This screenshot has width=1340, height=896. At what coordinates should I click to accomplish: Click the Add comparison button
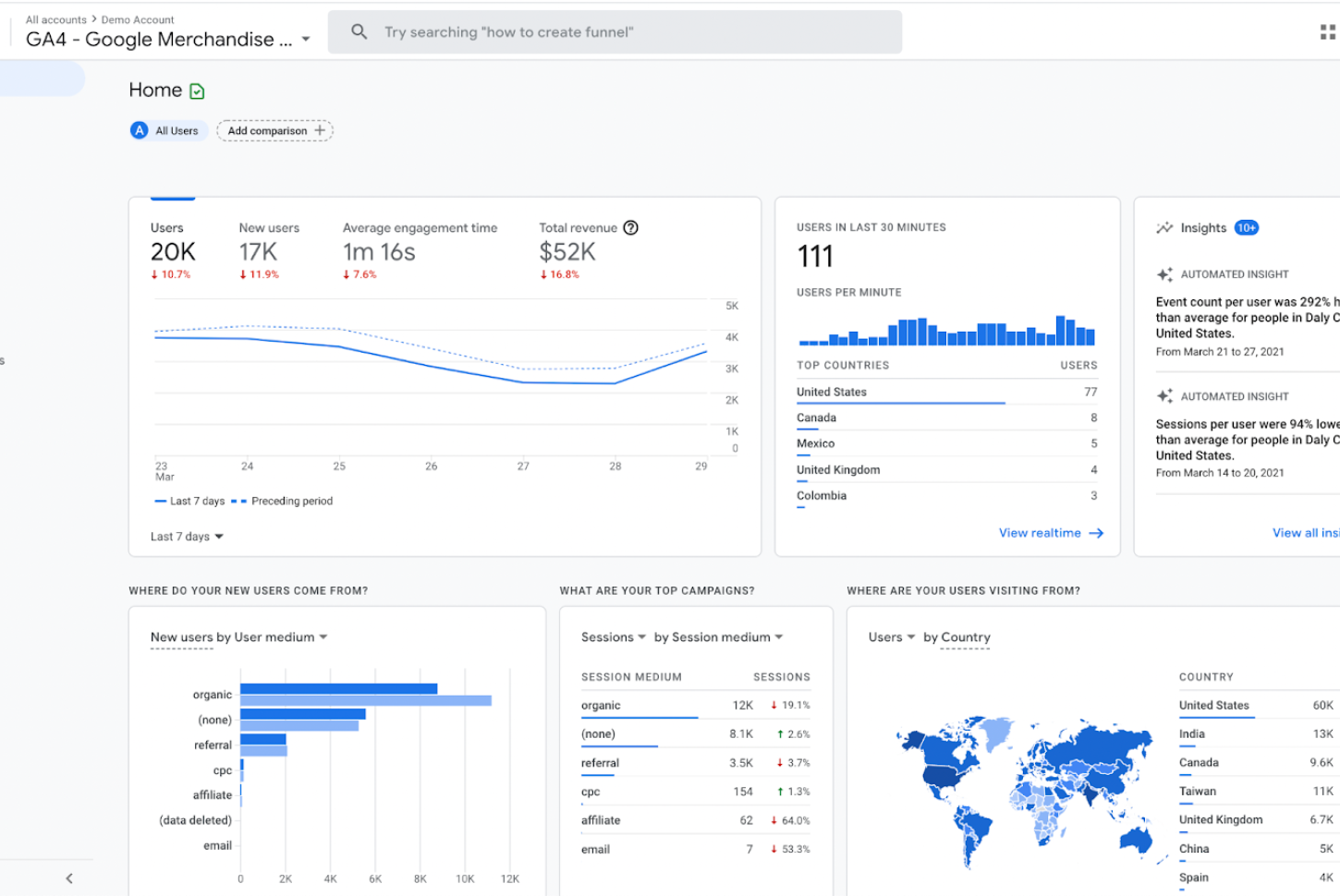274,130
